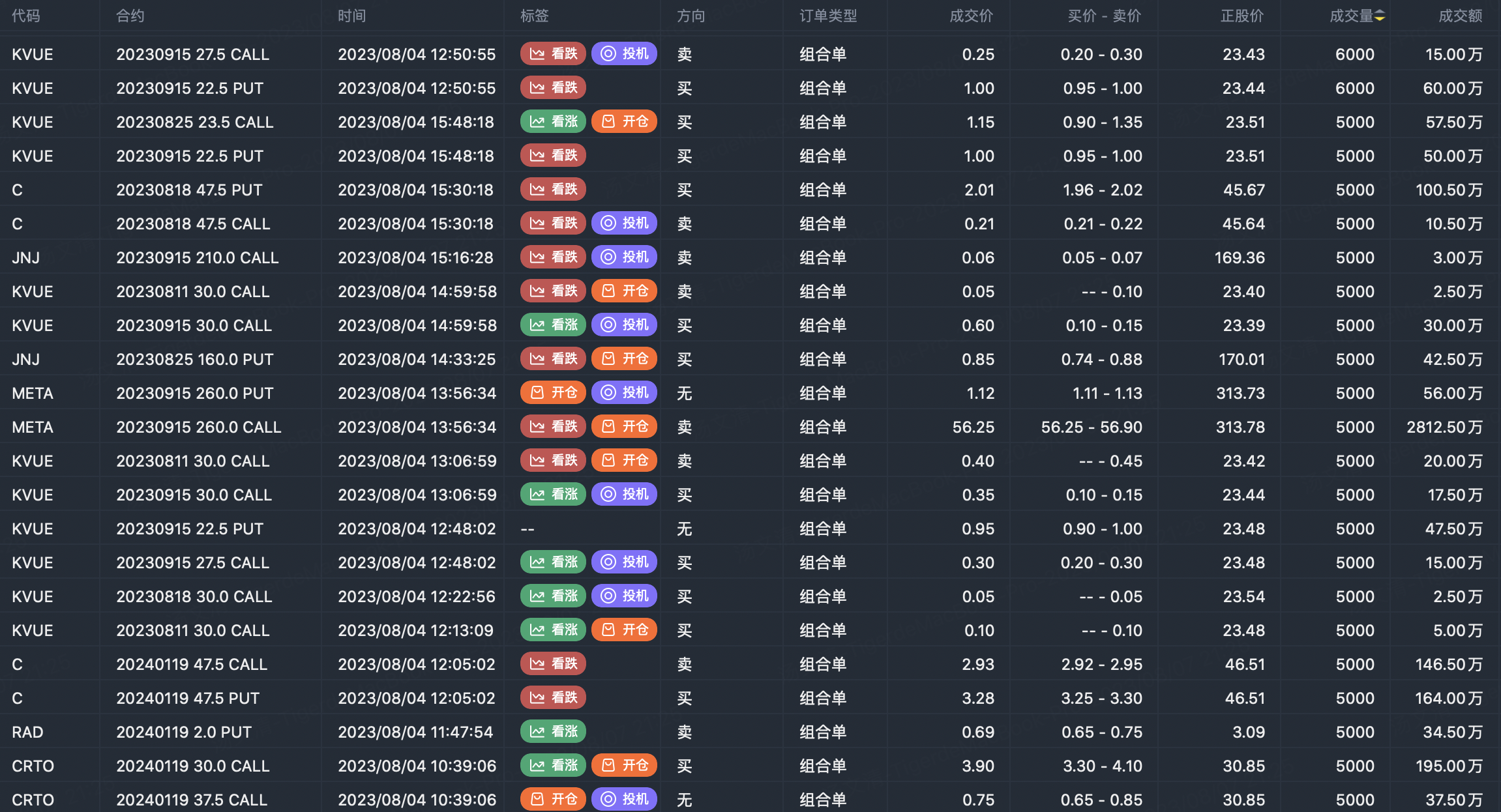1501x812 pixels.
Task: Click the 看涨 tag on the CRTO 30.0 CALL row
Action: tap(553, 766)
